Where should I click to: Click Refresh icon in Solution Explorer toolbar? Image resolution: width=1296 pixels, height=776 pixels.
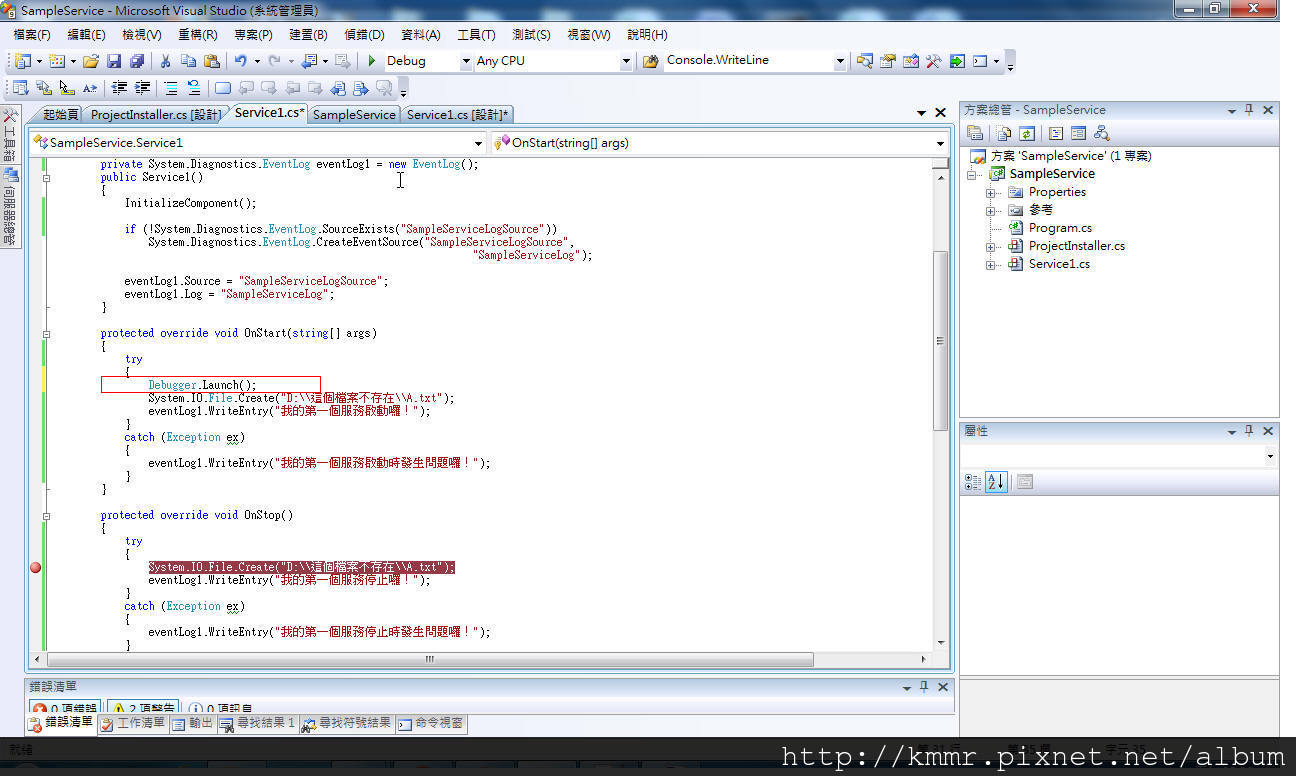[x=1027, y=133]
